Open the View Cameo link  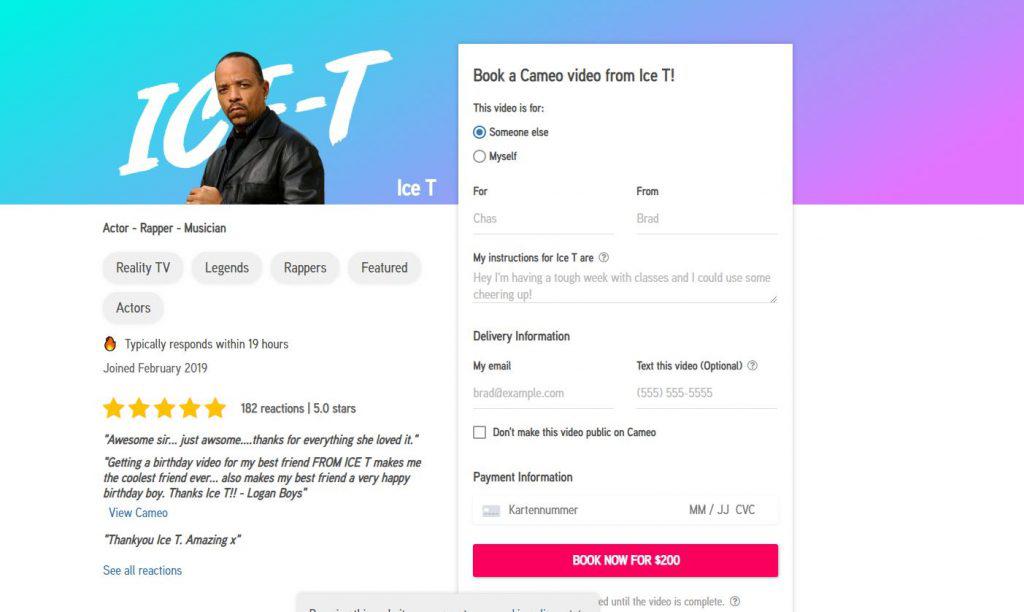138,513
